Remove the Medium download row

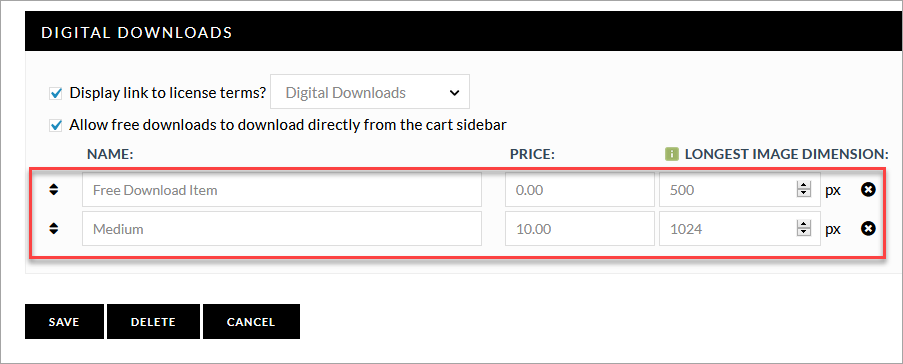click(x=868, y=229)
